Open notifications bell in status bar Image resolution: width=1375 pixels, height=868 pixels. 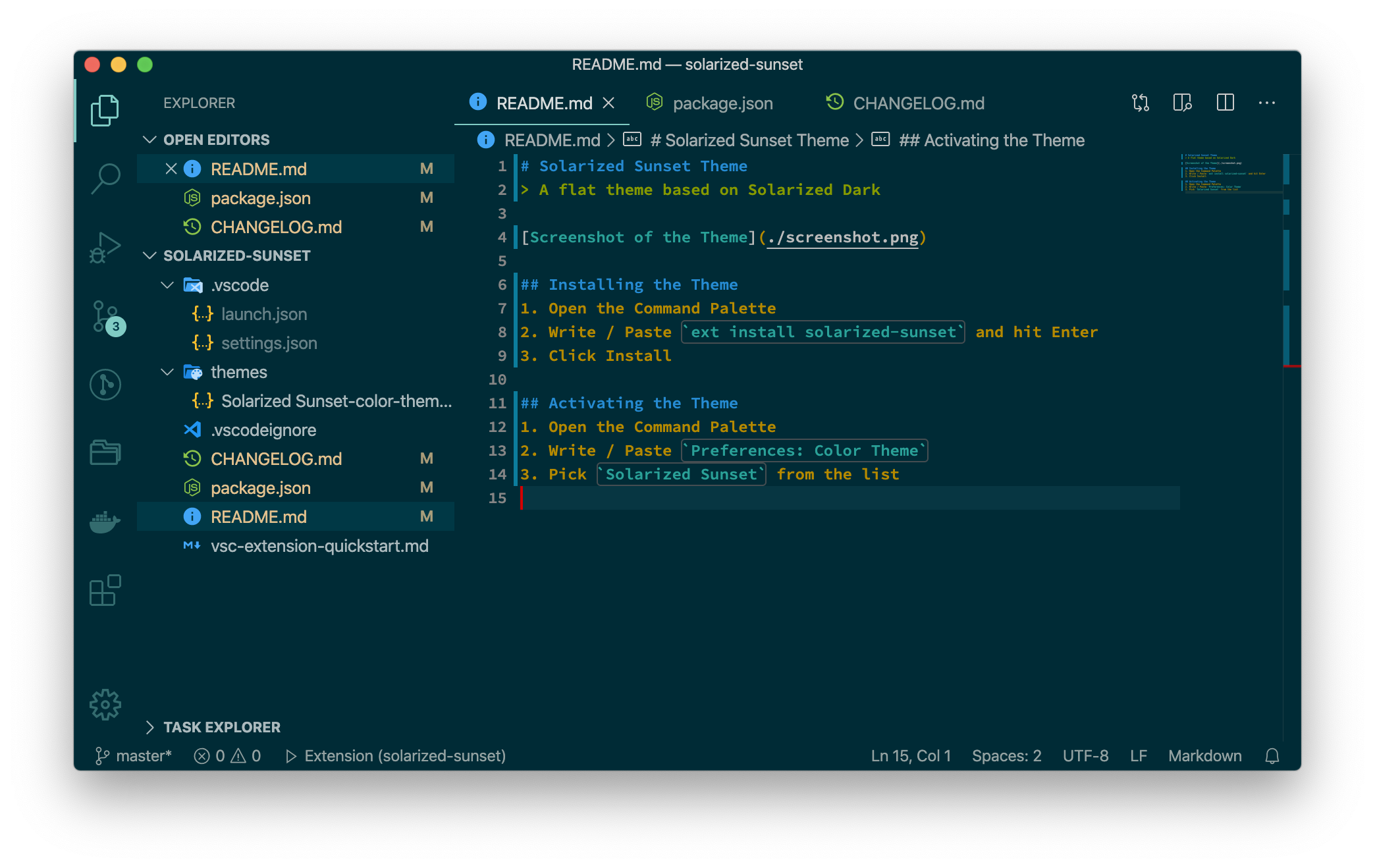[1272, 756]
